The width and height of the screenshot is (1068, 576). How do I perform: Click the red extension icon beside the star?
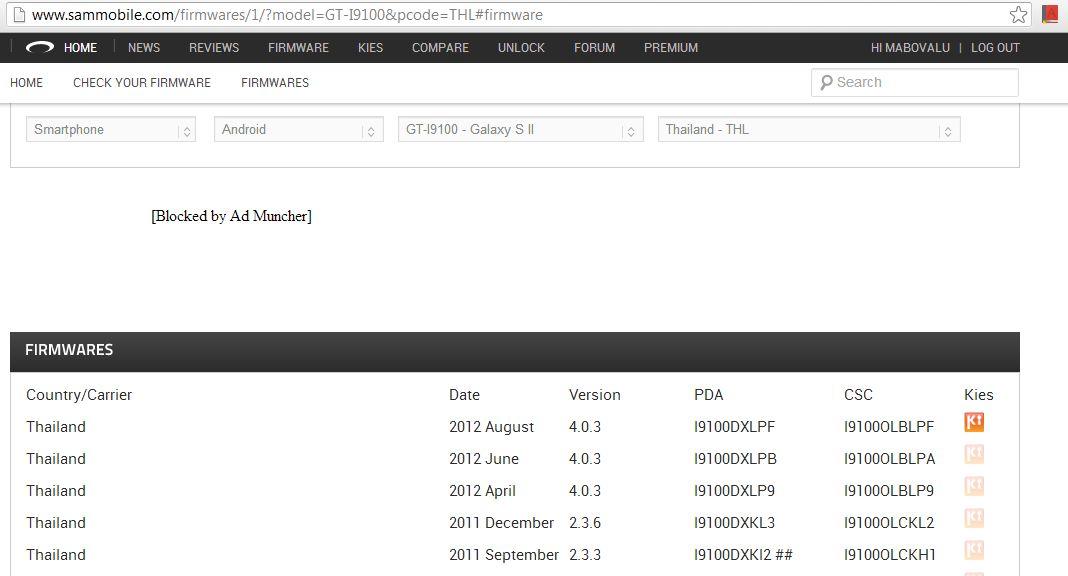point(1050,14)
